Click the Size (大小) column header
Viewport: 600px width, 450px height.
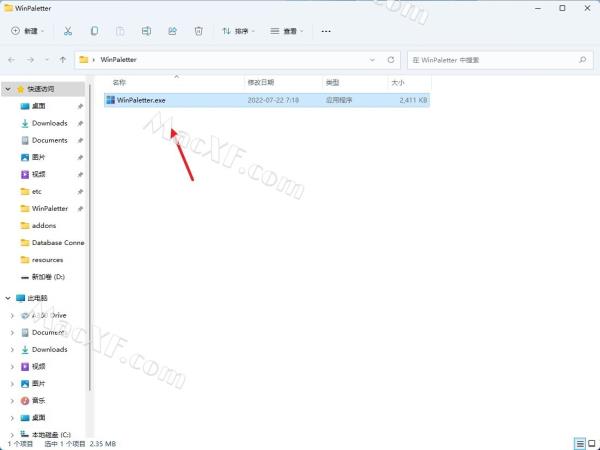coord(398,82)
